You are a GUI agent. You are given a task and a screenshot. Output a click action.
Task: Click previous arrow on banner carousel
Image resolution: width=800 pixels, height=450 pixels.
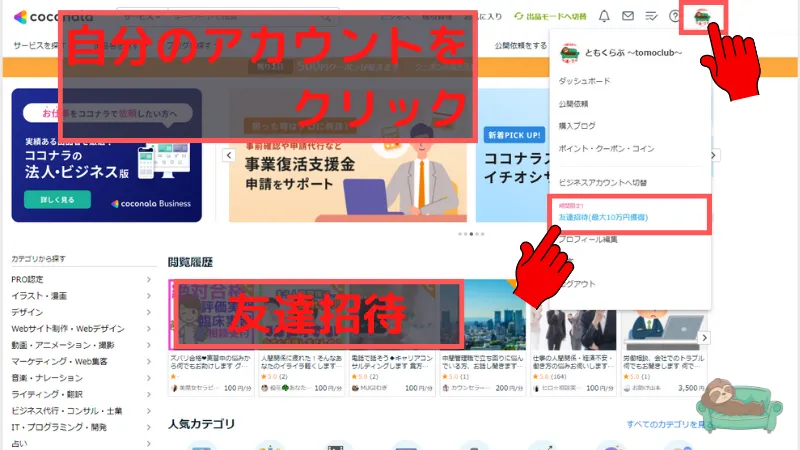coord(229,155)
